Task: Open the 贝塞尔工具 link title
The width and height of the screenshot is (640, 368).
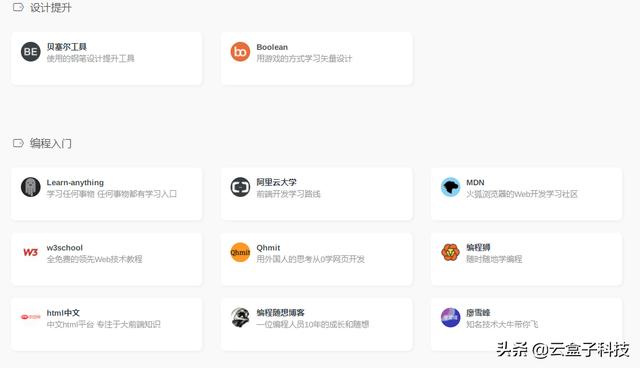Action: tap(67, 47)
